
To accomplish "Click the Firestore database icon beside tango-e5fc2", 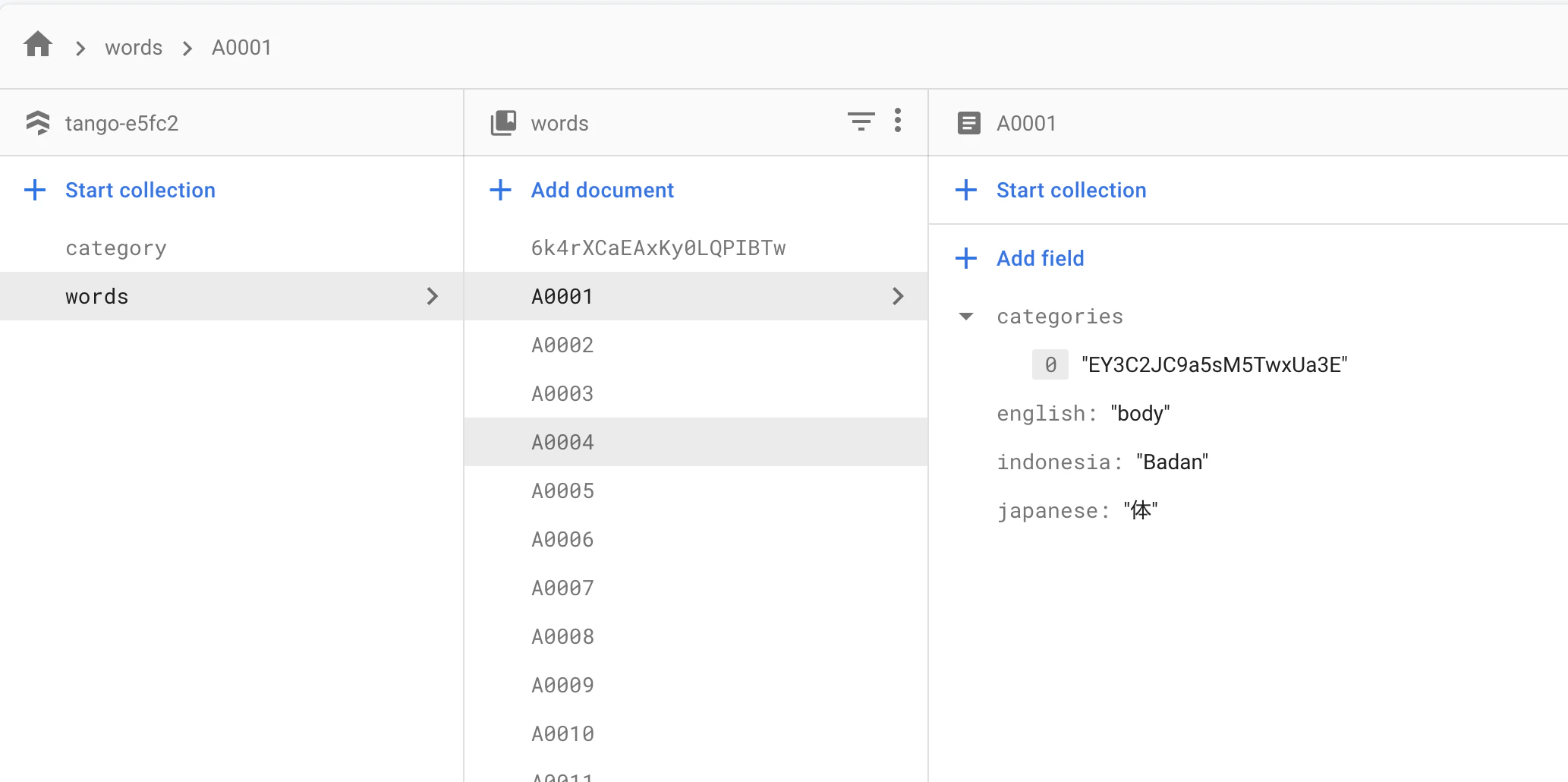I will (37, 122).
